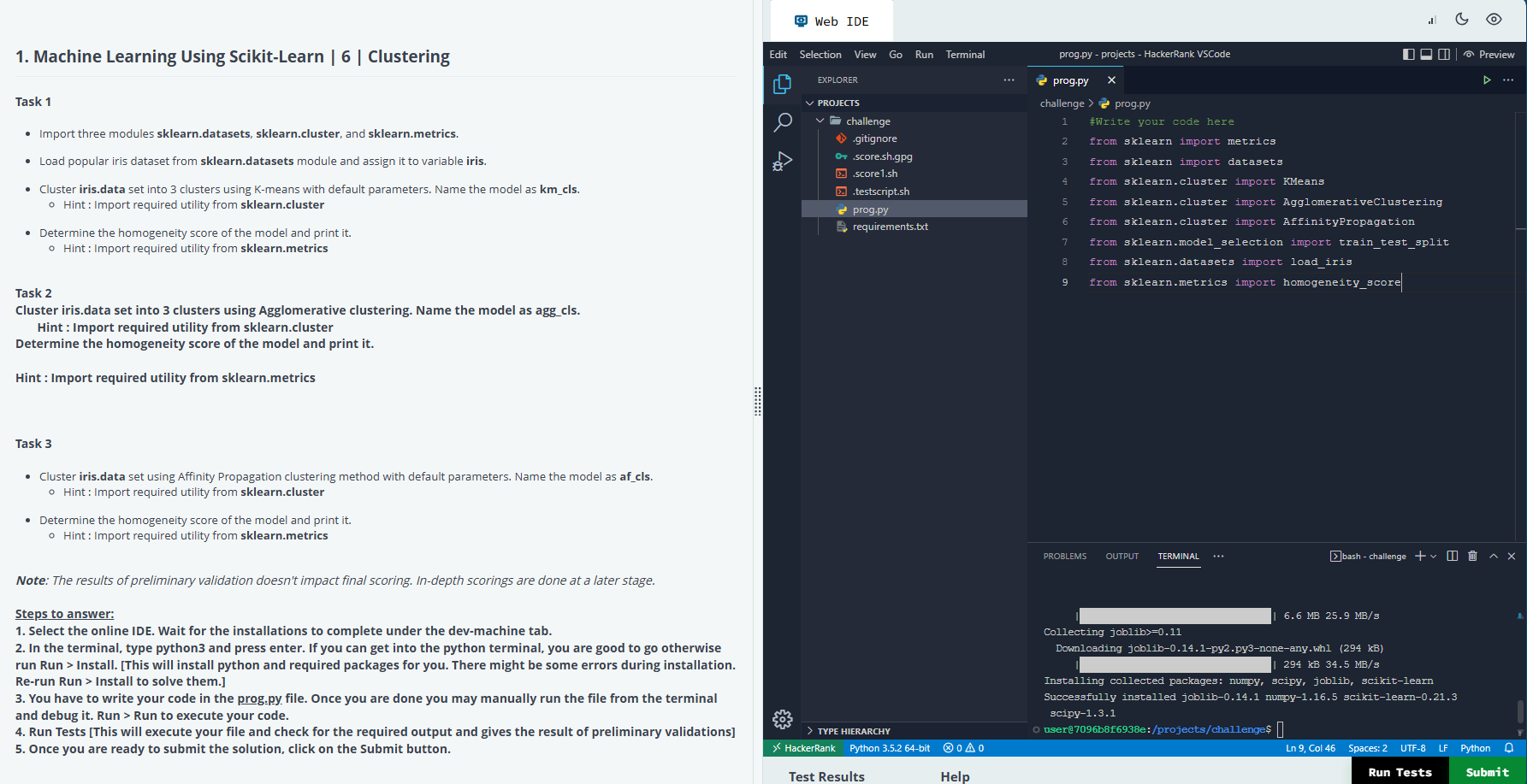The image size is (1527, 784).
Task: Click the HackerRank remote indicator
Action: pos(803,748)
